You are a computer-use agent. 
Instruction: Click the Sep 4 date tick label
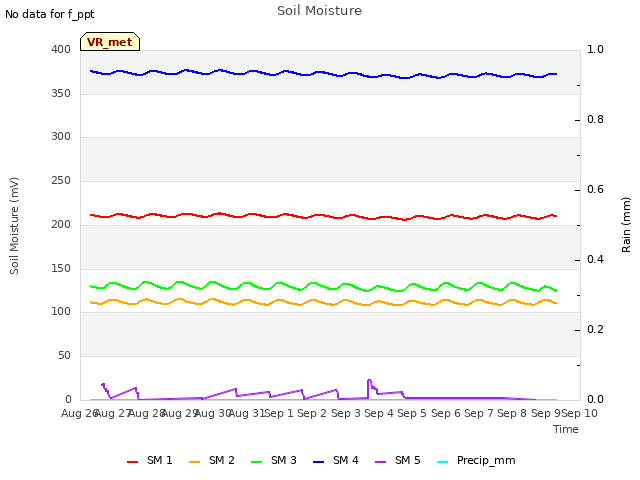click(x=379, y=414)
